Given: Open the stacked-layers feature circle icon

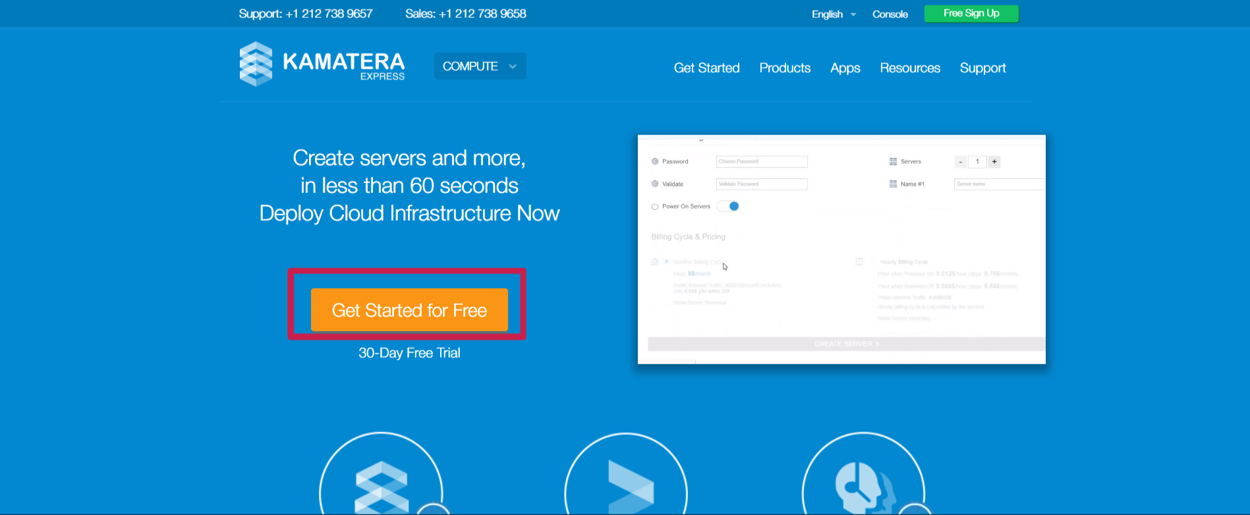Looking at the screenshot, I should tap(381, 474).
